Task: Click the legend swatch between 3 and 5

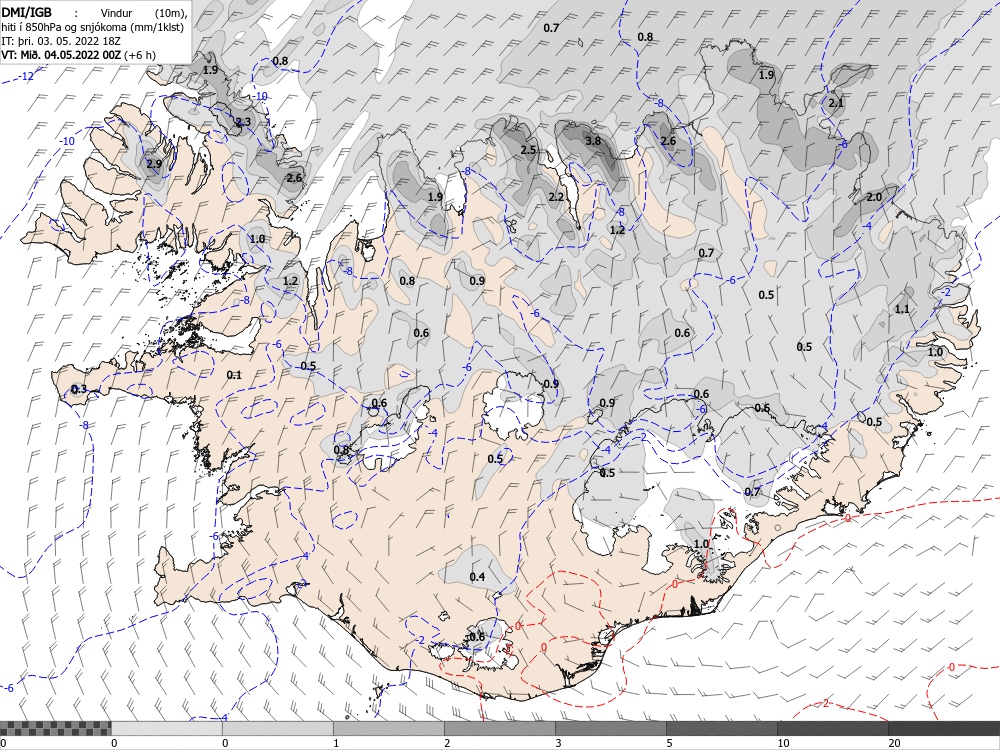Action: [610, 728]
